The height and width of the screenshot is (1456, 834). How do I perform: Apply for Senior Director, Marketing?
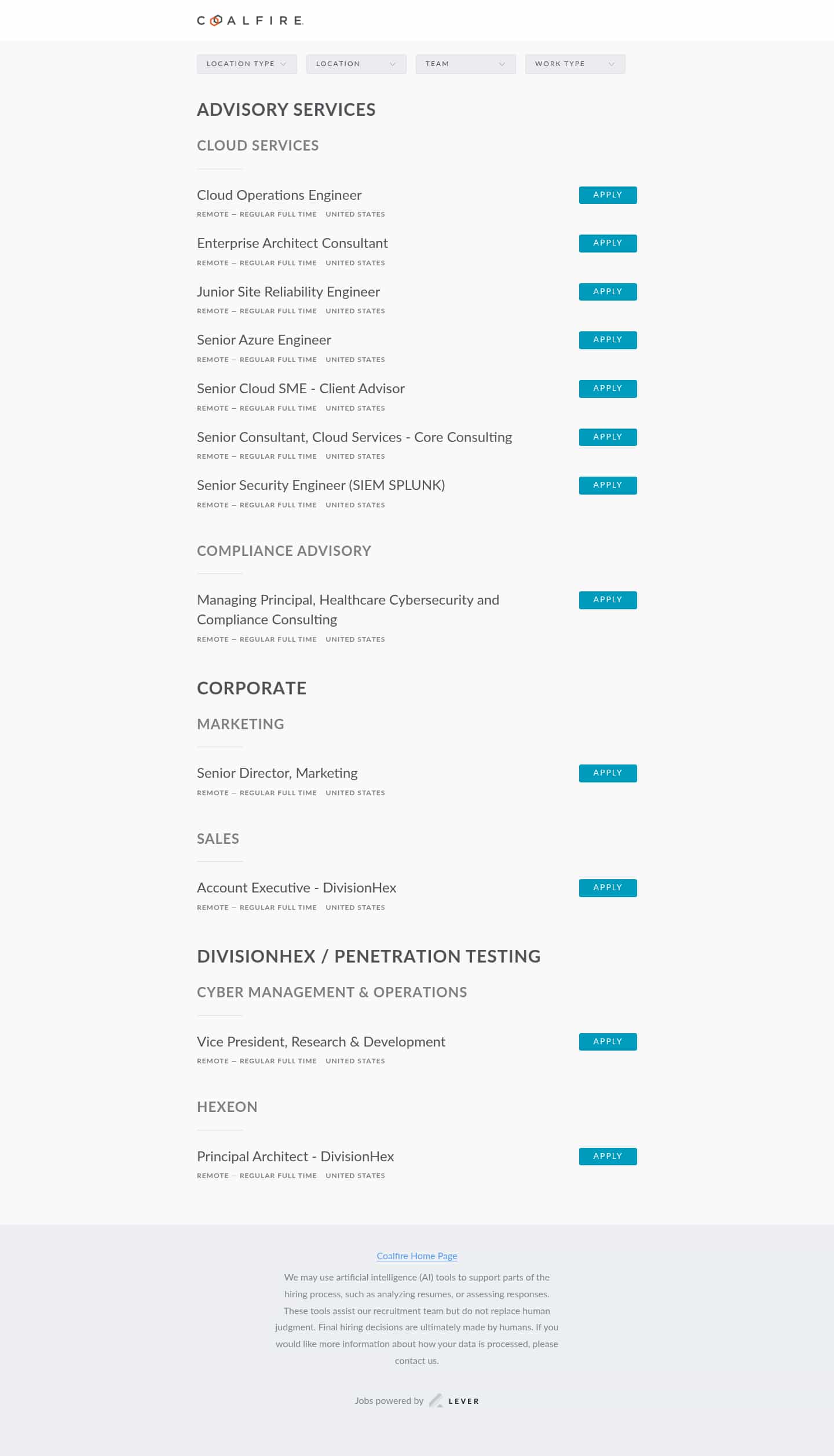607,773
